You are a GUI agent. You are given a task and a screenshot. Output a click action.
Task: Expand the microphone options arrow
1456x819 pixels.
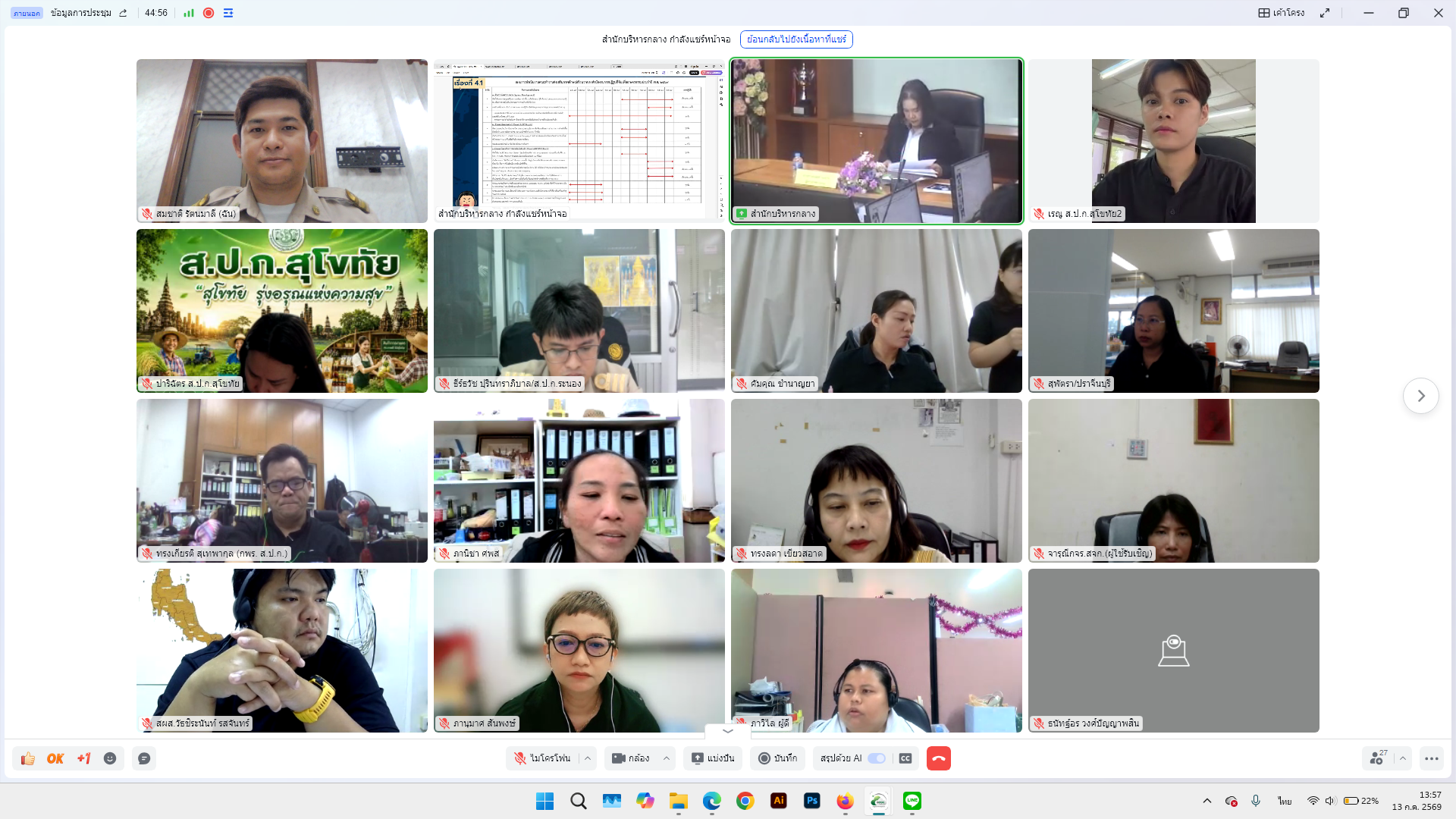tap(588, 758)
